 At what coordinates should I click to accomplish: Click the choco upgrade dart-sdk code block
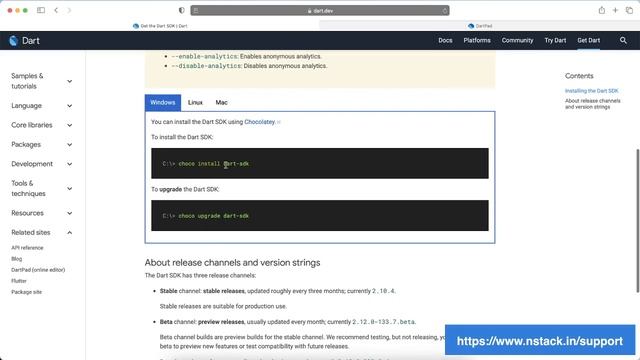[x=320, y=216]
